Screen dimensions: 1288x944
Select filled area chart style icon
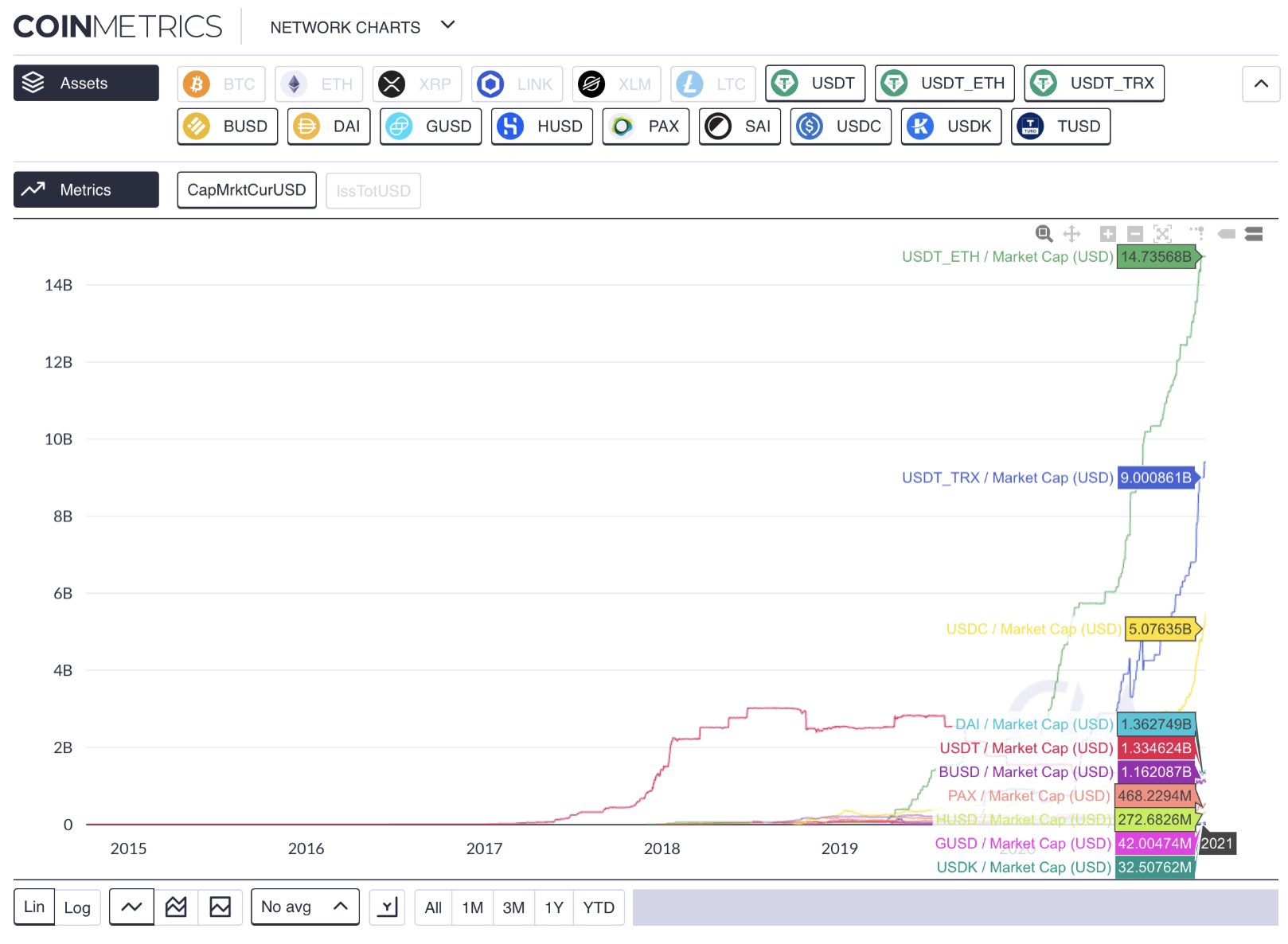point(220,907)
